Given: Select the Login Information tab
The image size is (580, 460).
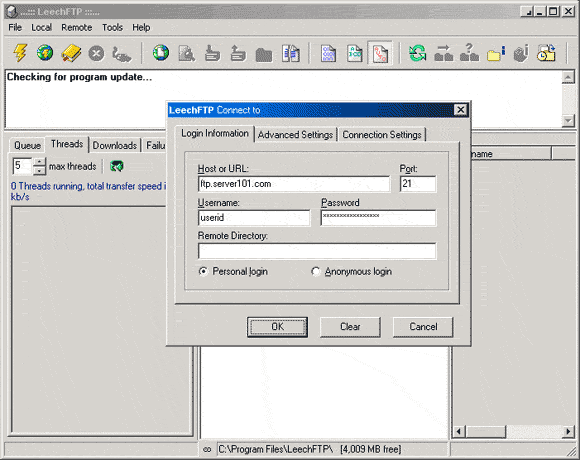Looking at the screenshot, I should click(x=215, y=133).
